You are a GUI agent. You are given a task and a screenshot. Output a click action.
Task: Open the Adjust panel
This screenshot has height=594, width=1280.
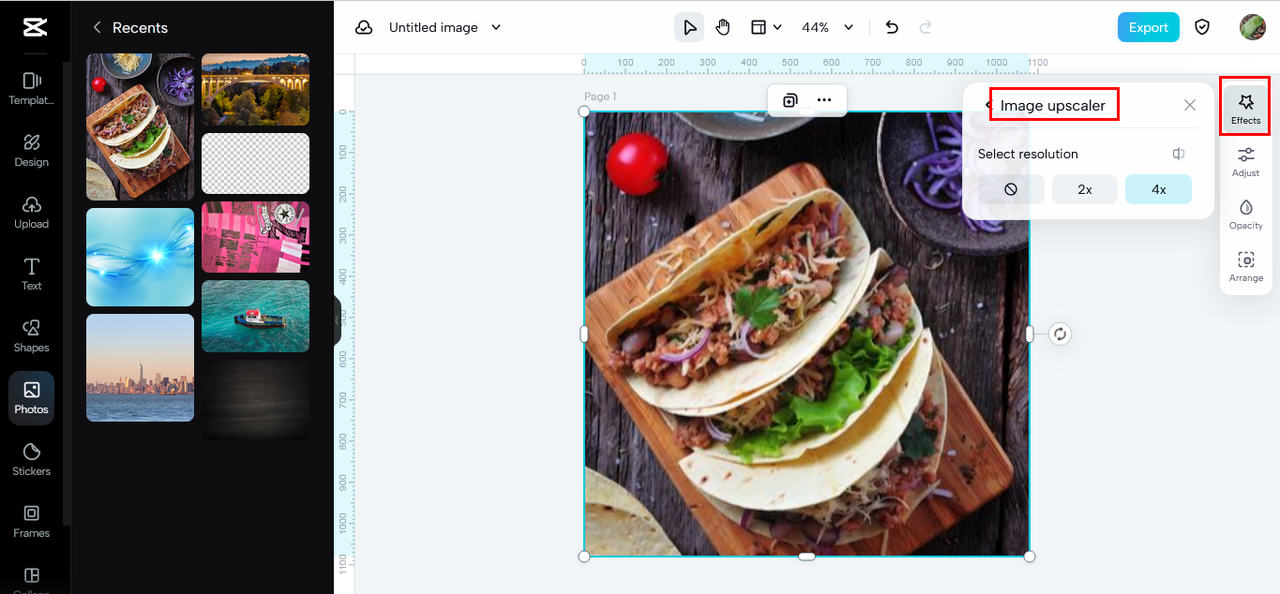(1246, 161)
